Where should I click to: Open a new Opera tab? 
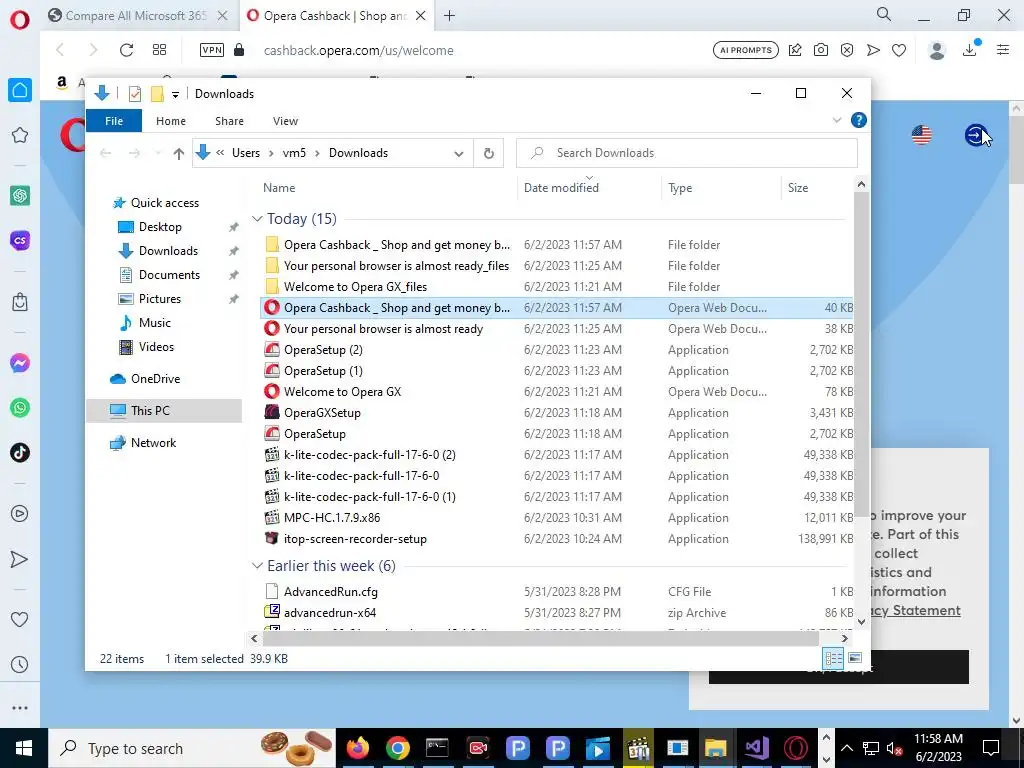click(449, 16)
